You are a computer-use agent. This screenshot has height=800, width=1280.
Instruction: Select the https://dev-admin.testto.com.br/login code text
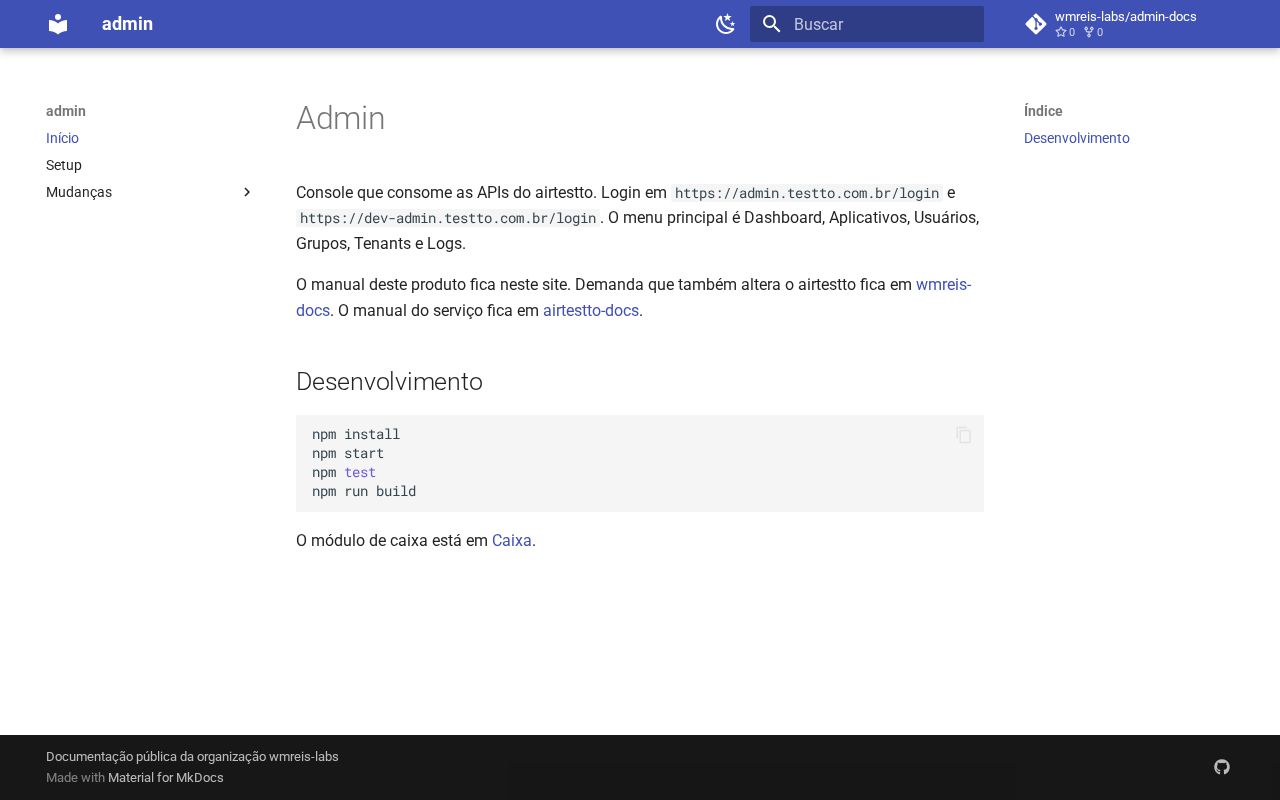point(448,218)
